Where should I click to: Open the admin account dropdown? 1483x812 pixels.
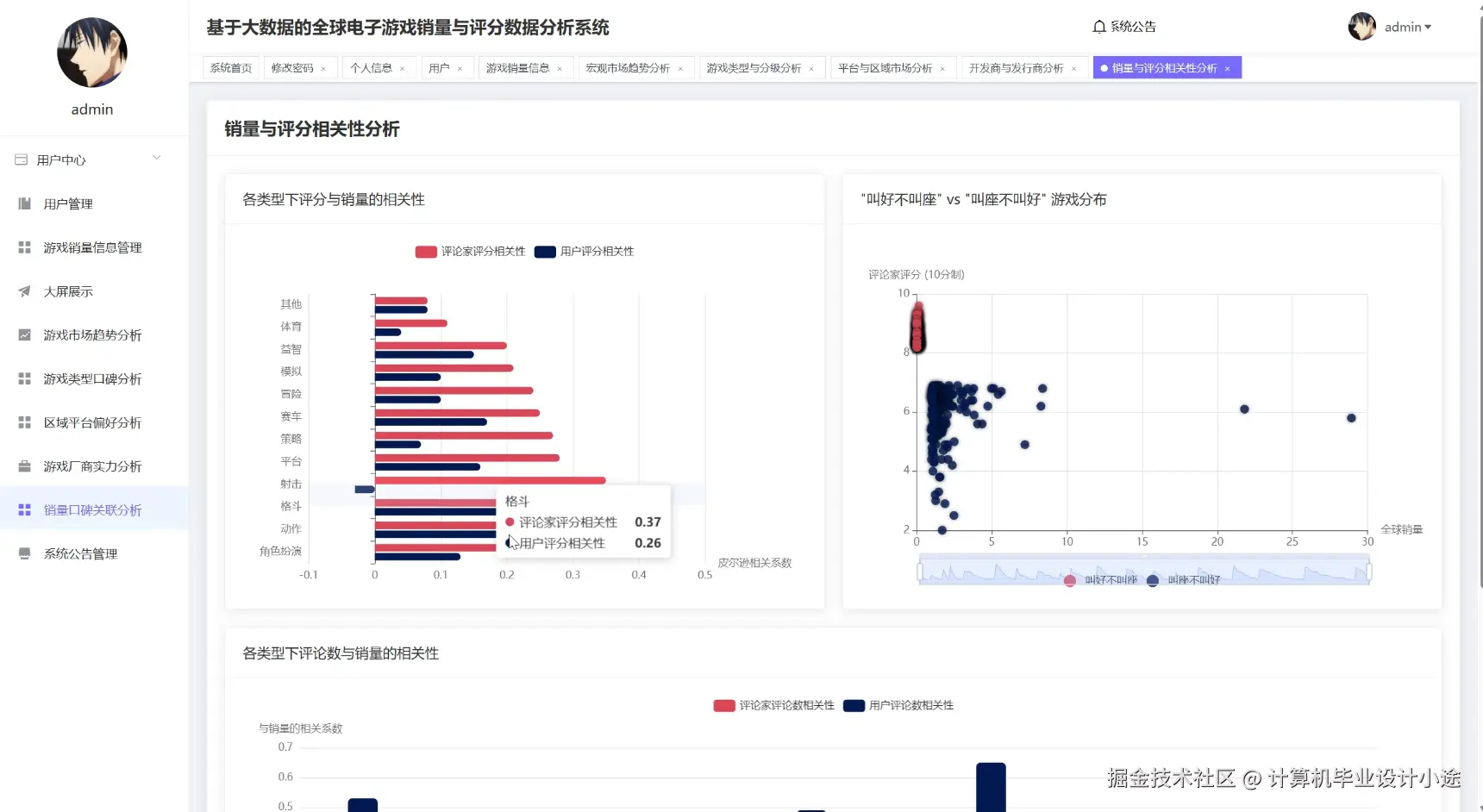(x=1407, y=27)
